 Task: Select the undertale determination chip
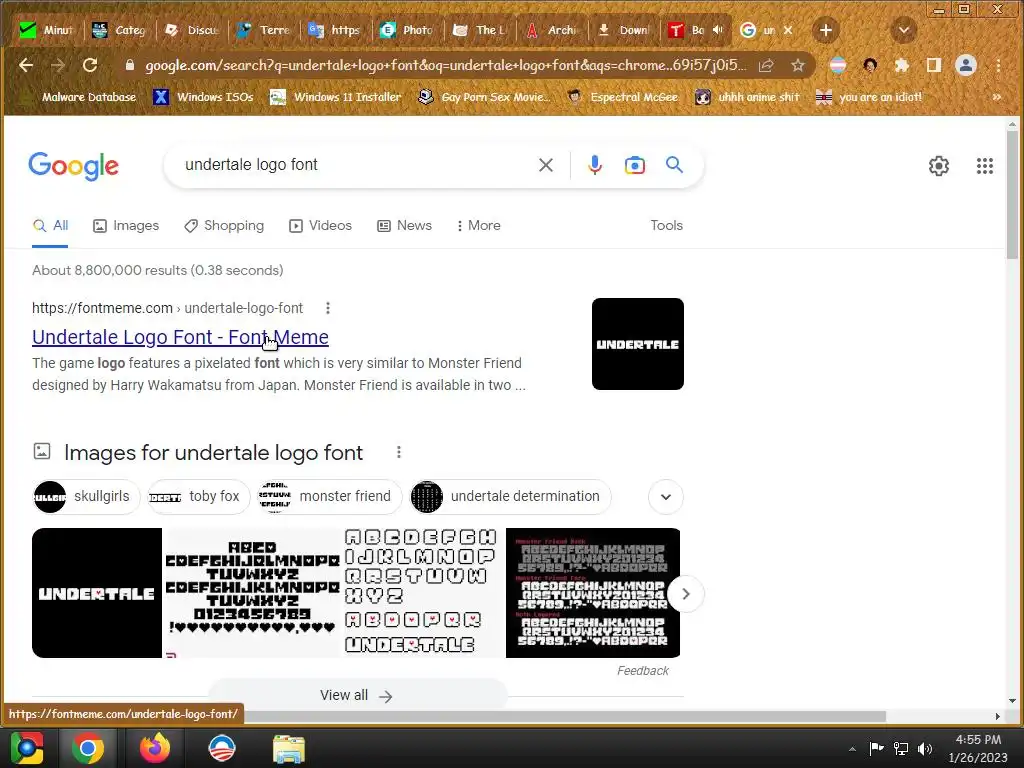[x=510, y=497]
